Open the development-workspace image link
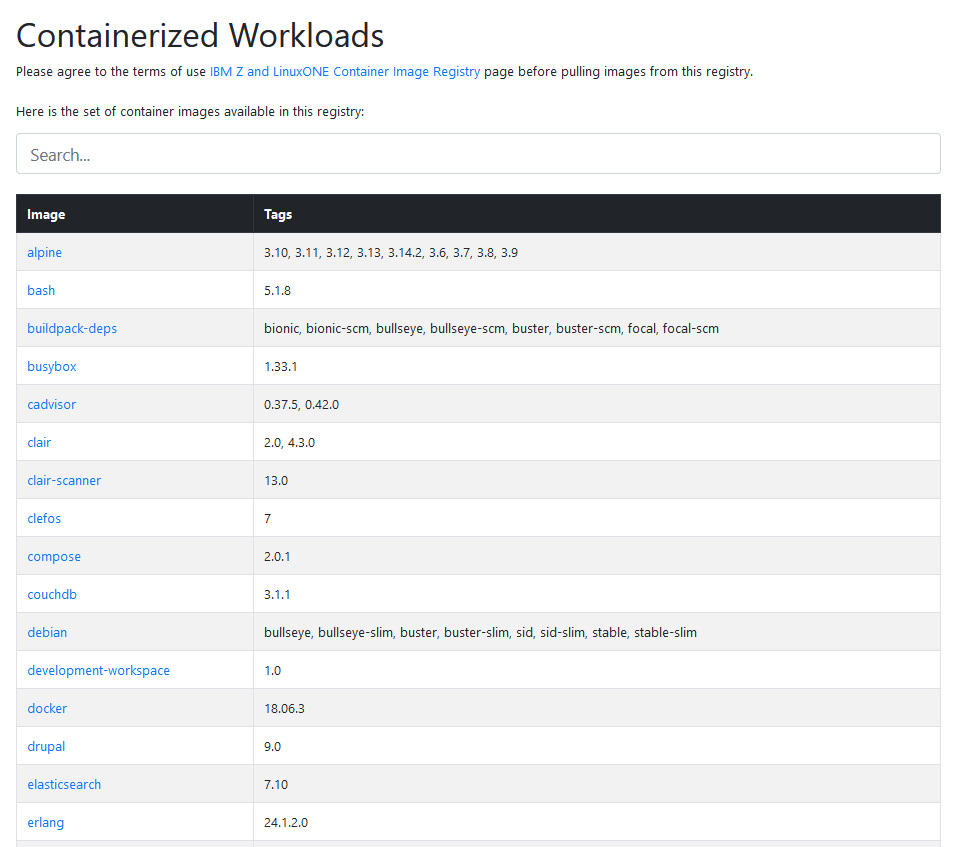 [98, 670]
